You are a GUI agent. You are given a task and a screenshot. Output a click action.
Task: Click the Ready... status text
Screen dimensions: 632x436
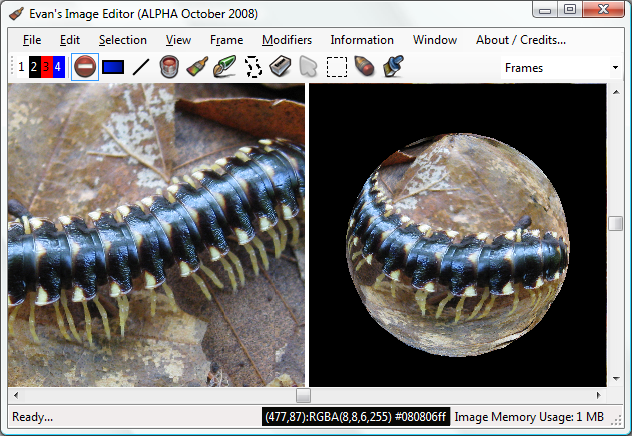click(x=33, y=417)
